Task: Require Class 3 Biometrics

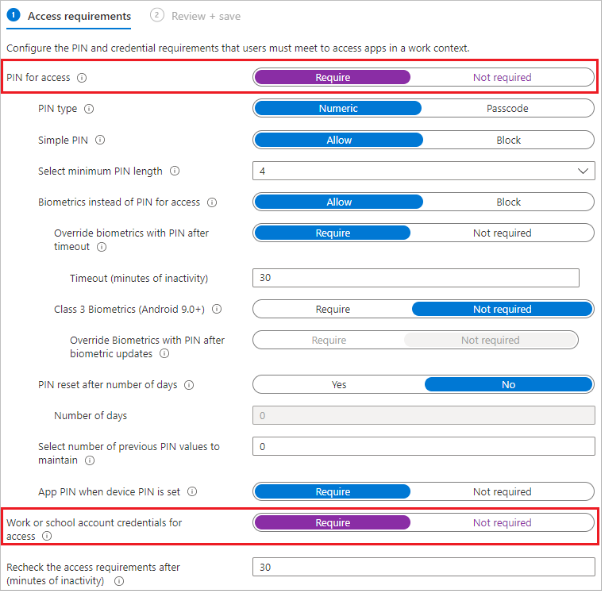Action: (332, 309)
